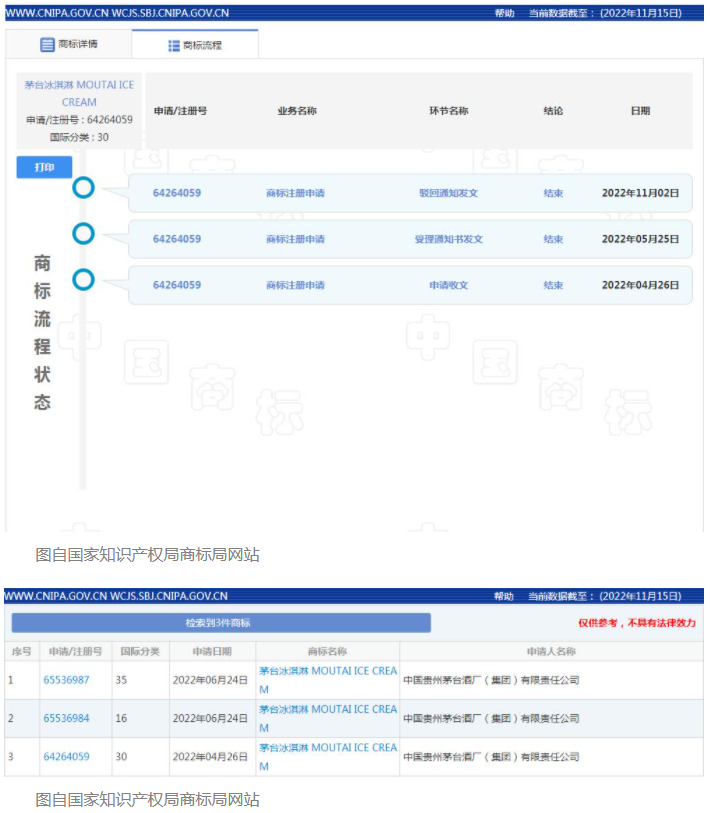Viewport: 710px width, 813px height.
Task: Click the 国际分类 column header
Action: (x=141, y=651)
